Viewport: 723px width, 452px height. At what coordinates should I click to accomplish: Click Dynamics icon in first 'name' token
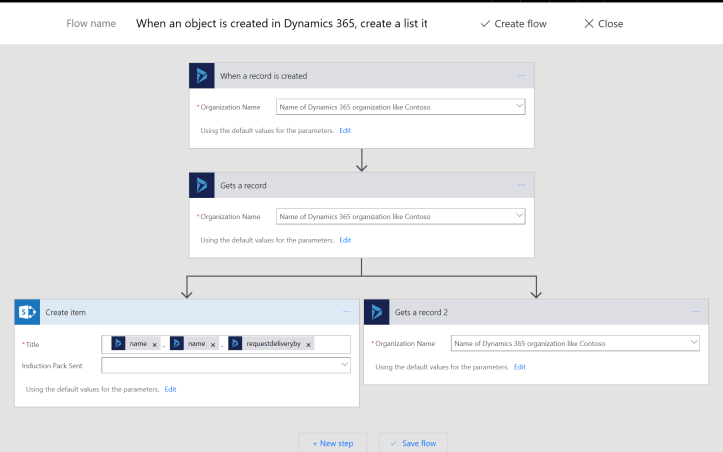118,344
